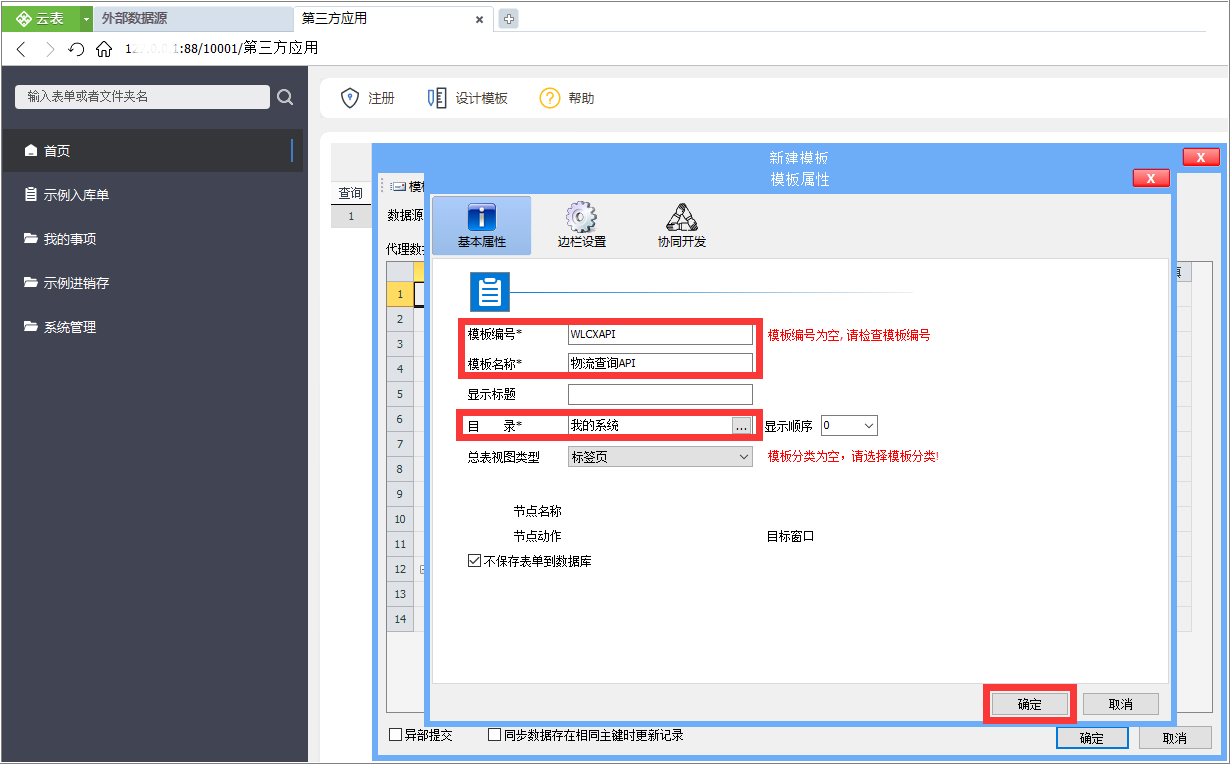The height and width of the screenshot is (764, 1230).
Task: Click the clipboard form icon
Action: [x=490, y=291]
